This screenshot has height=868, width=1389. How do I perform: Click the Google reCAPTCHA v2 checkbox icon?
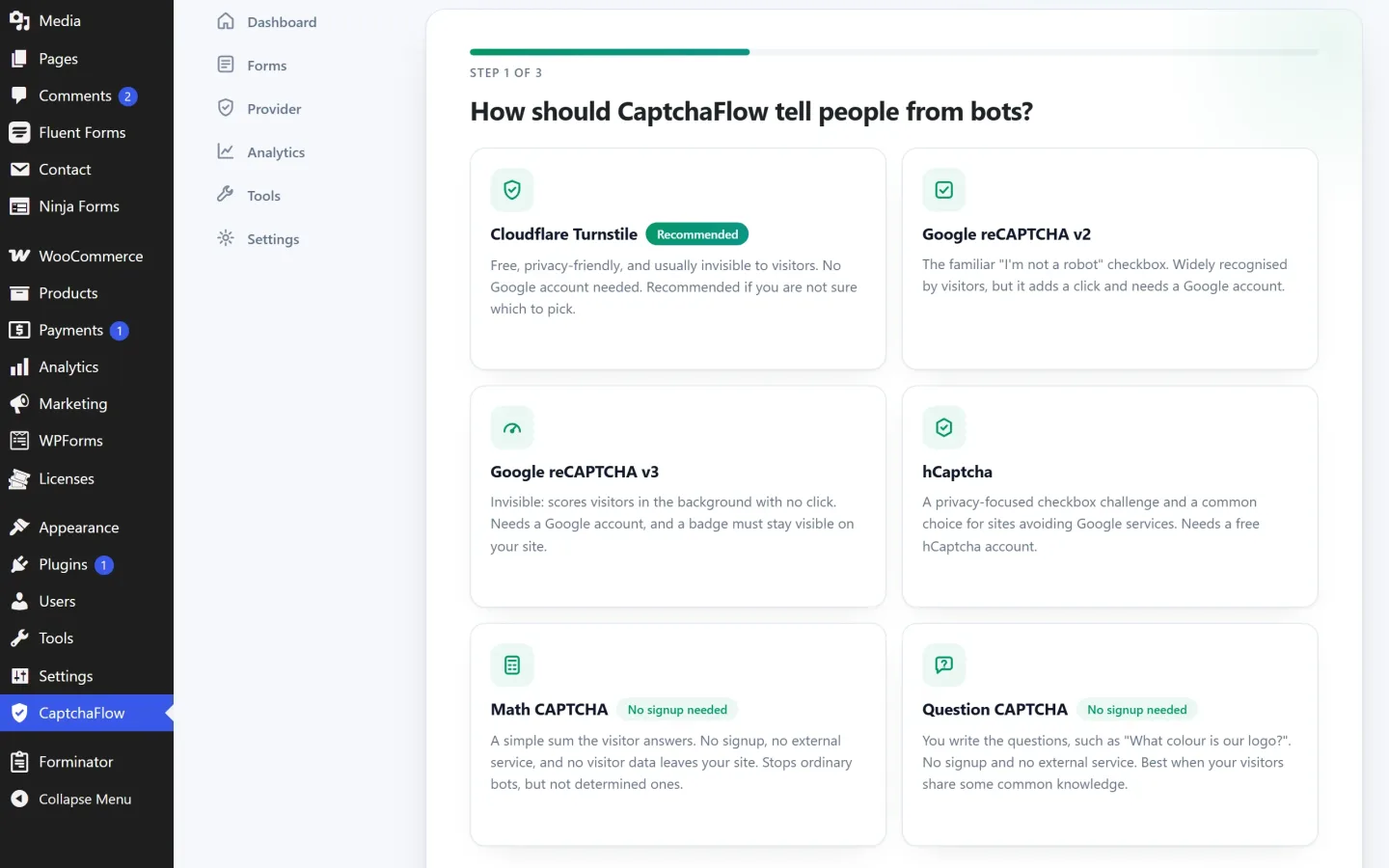click(x=944, y=190)
